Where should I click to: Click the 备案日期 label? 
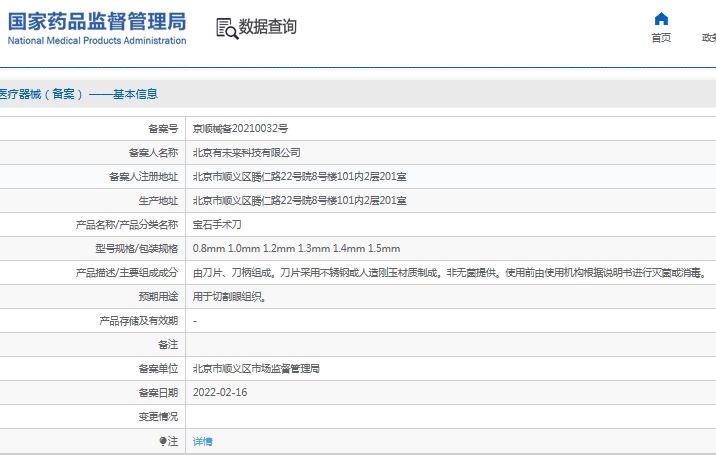pos(158,392)
